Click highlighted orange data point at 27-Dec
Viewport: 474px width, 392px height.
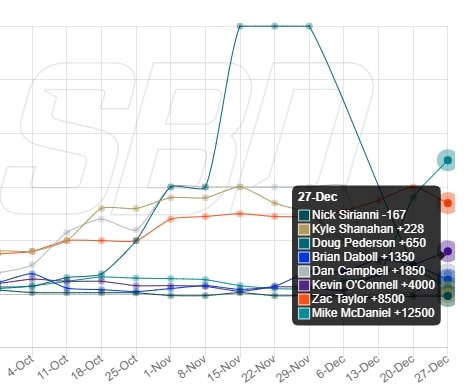448,203
